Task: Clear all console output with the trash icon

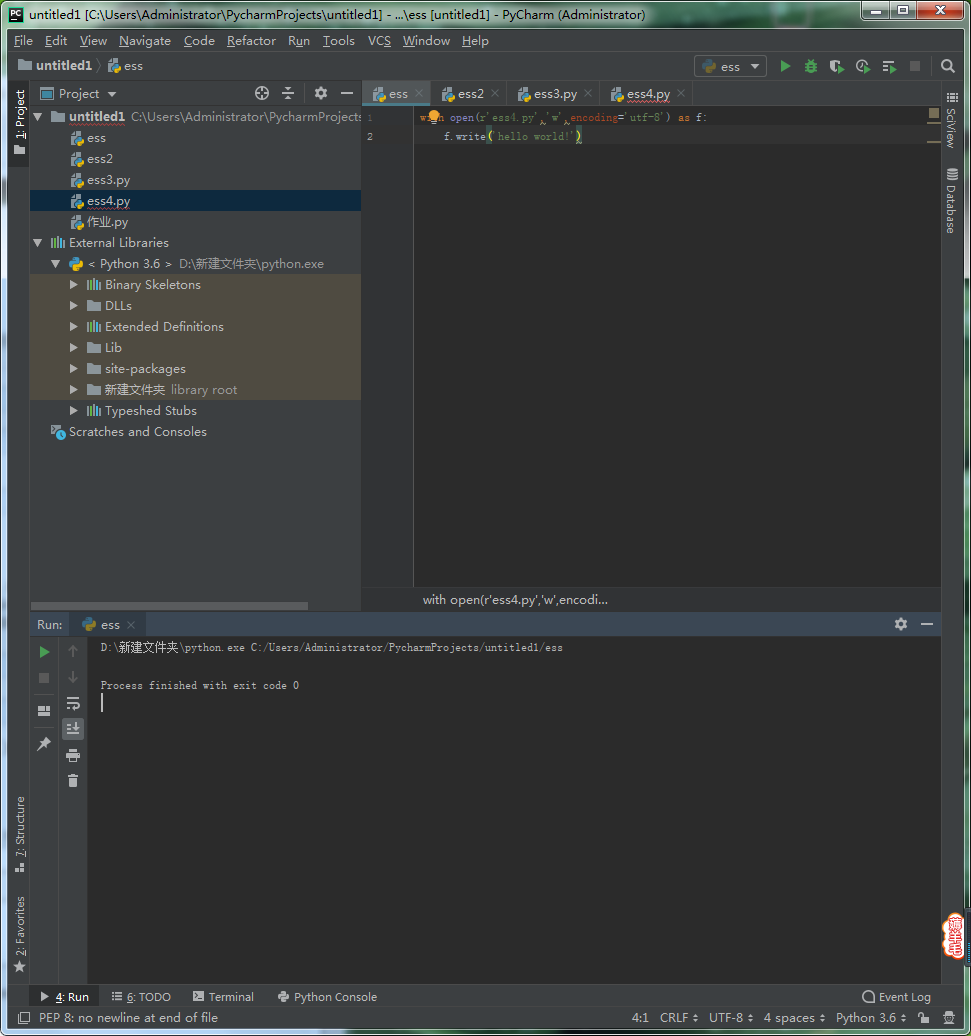Action: tap(73, 781)
